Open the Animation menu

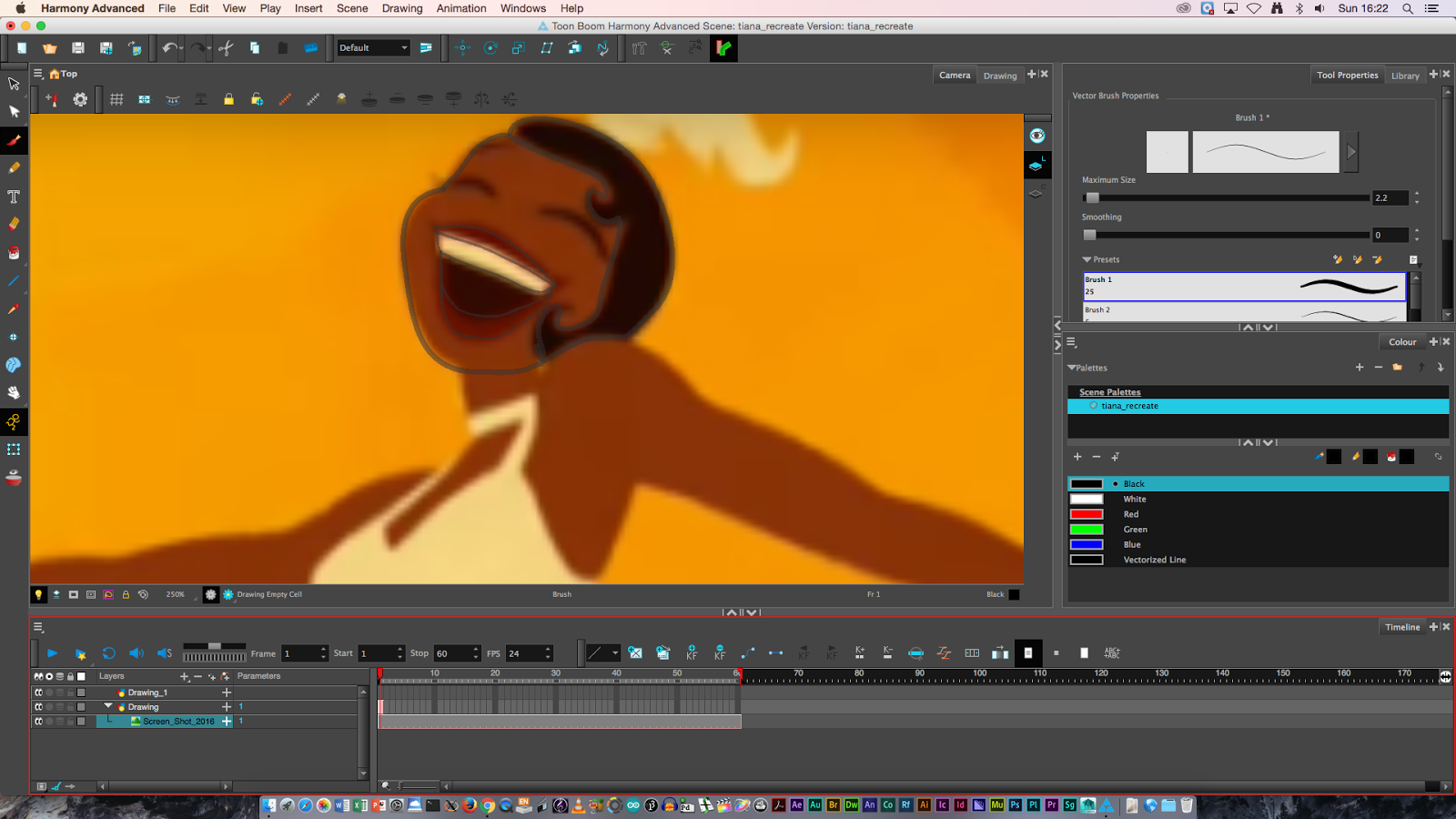click(x=461, y=8)
